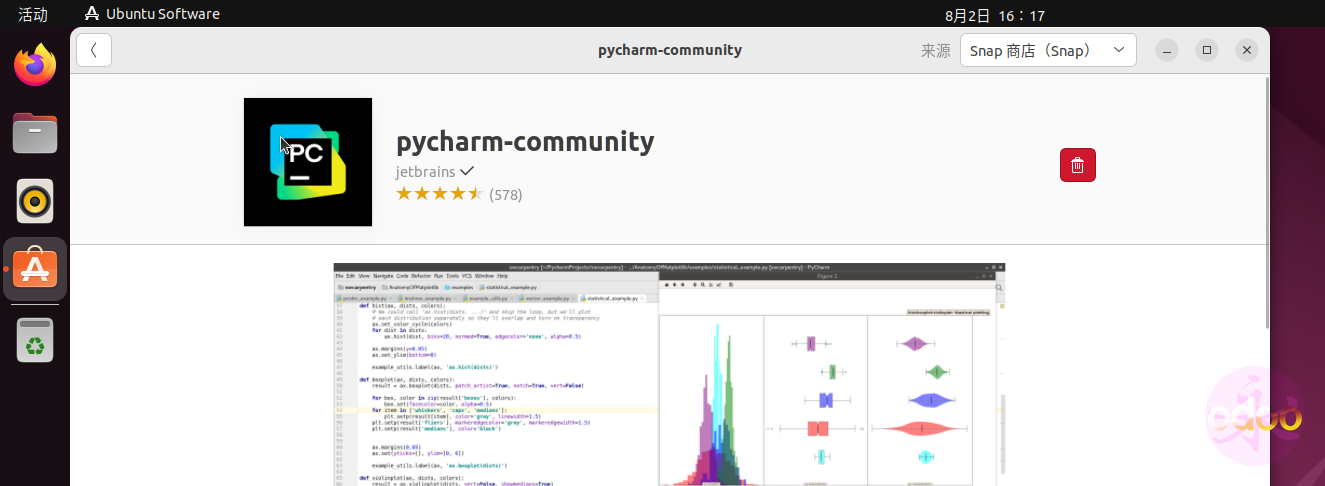Open Rhythmbox speaker icon in dock
The width and height of the screenshot is (1325, 486).
35,201
